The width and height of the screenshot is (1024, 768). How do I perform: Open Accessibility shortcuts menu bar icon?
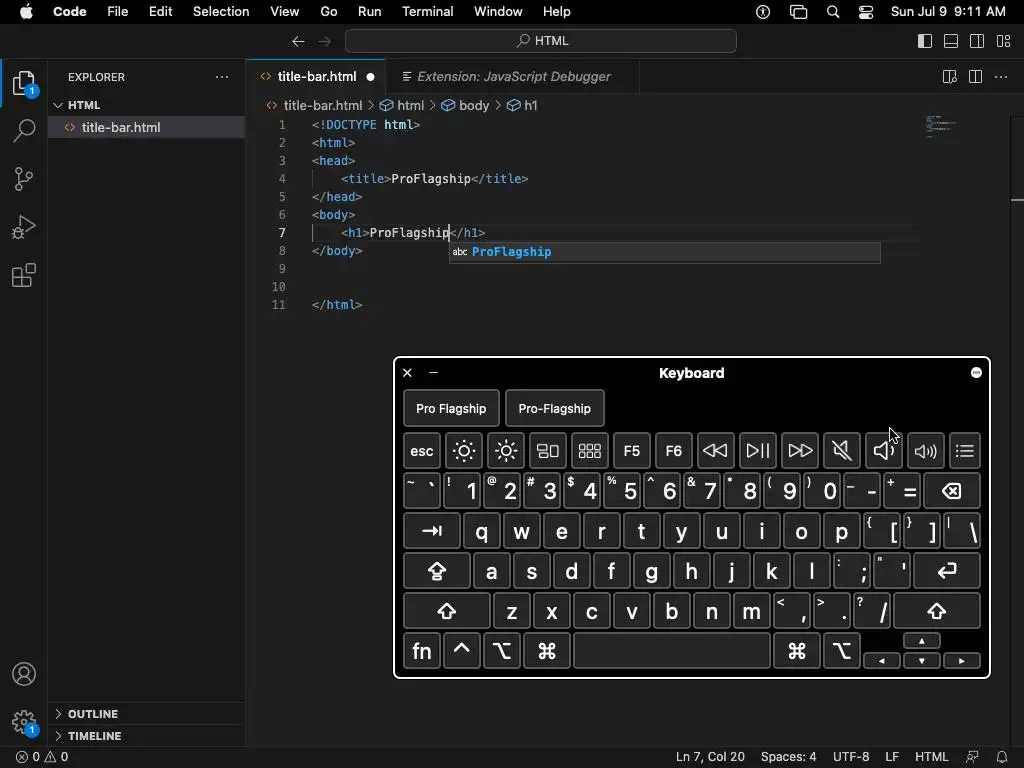pyautogui.click(x=763, y=12)
